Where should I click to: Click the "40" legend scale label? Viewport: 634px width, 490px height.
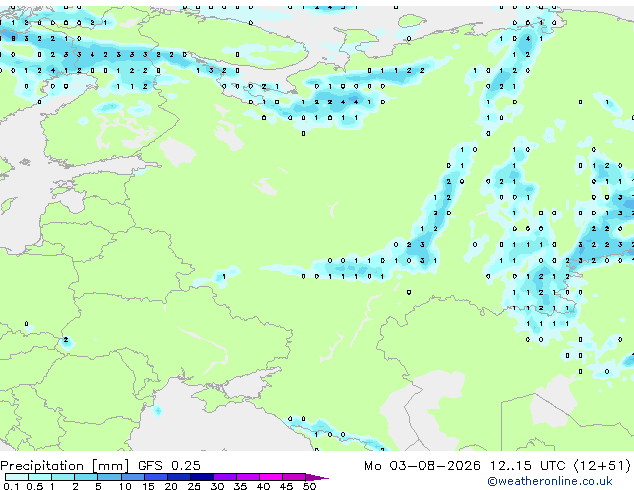click(x=264, y=486)
